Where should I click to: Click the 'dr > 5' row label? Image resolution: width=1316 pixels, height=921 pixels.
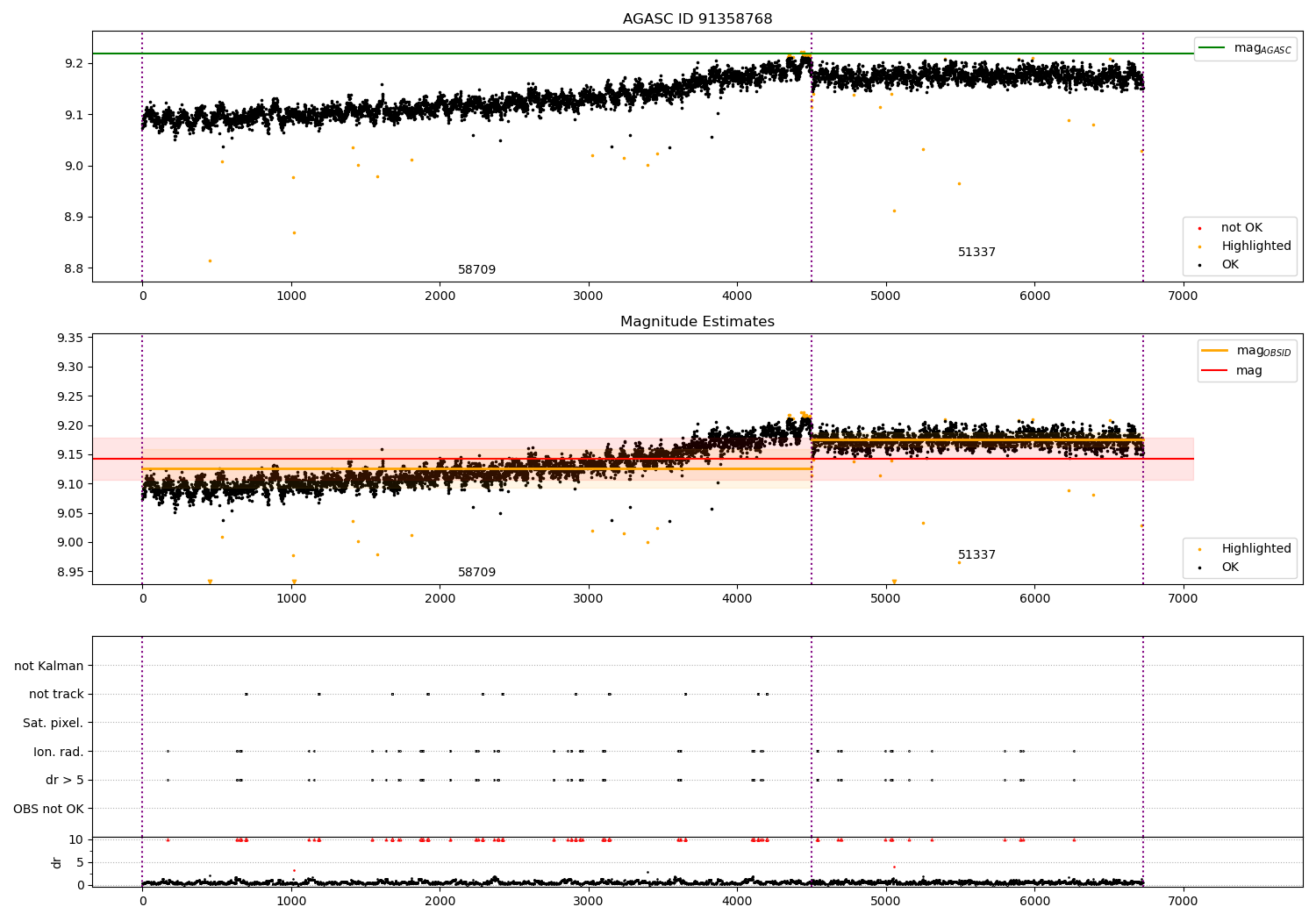pyautogui.click(x=65, y=781)
